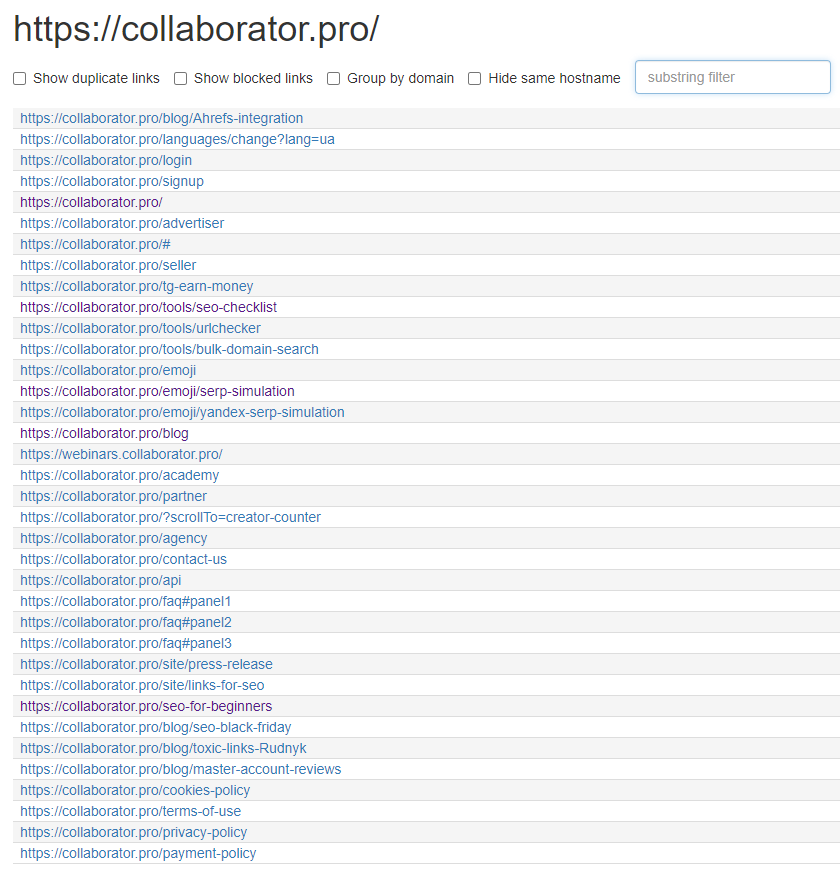
Task: Open the serp-simulation emoji link
Action: 157,391
